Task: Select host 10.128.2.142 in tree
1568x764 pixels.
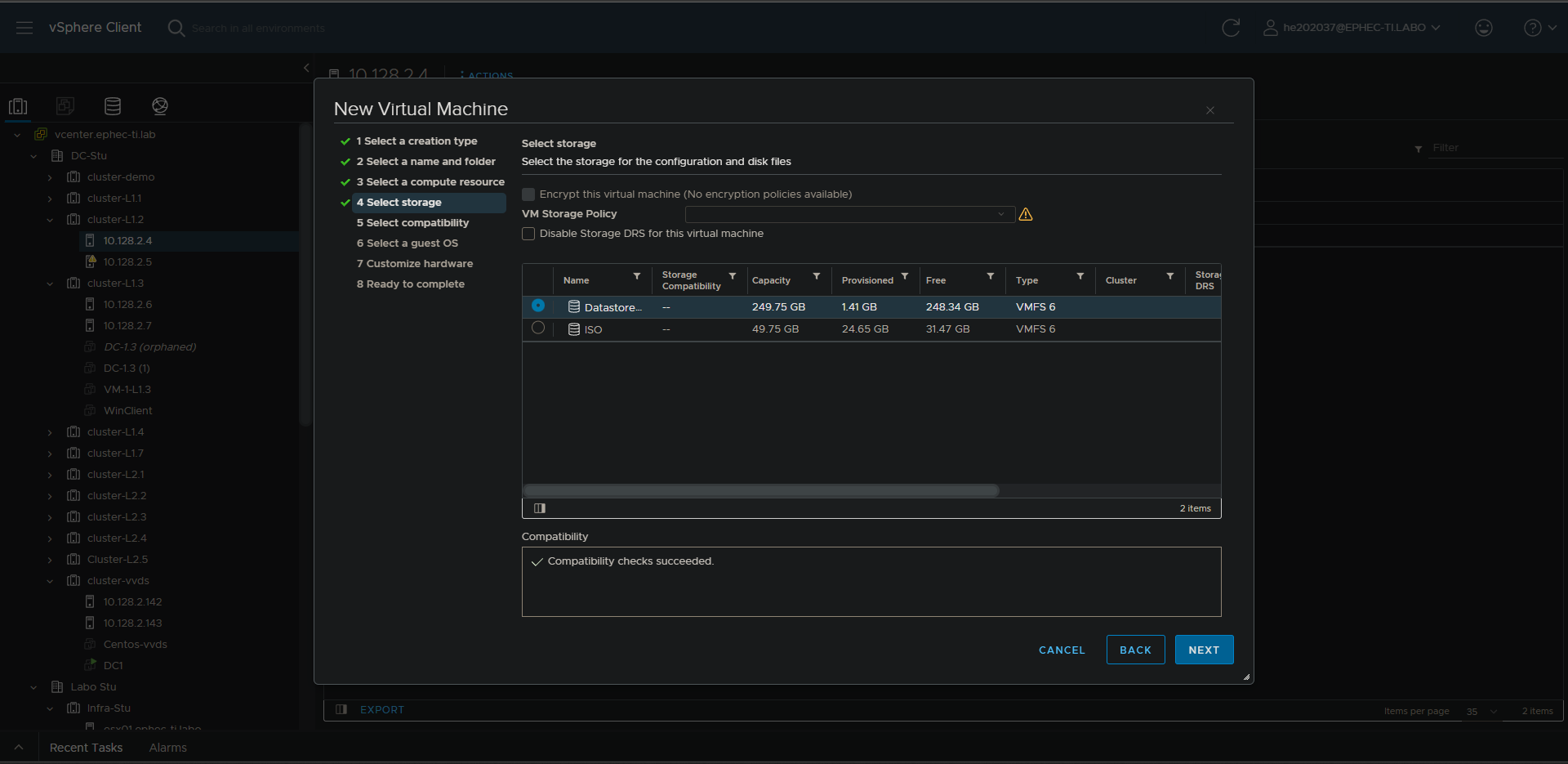Action: 132,602
